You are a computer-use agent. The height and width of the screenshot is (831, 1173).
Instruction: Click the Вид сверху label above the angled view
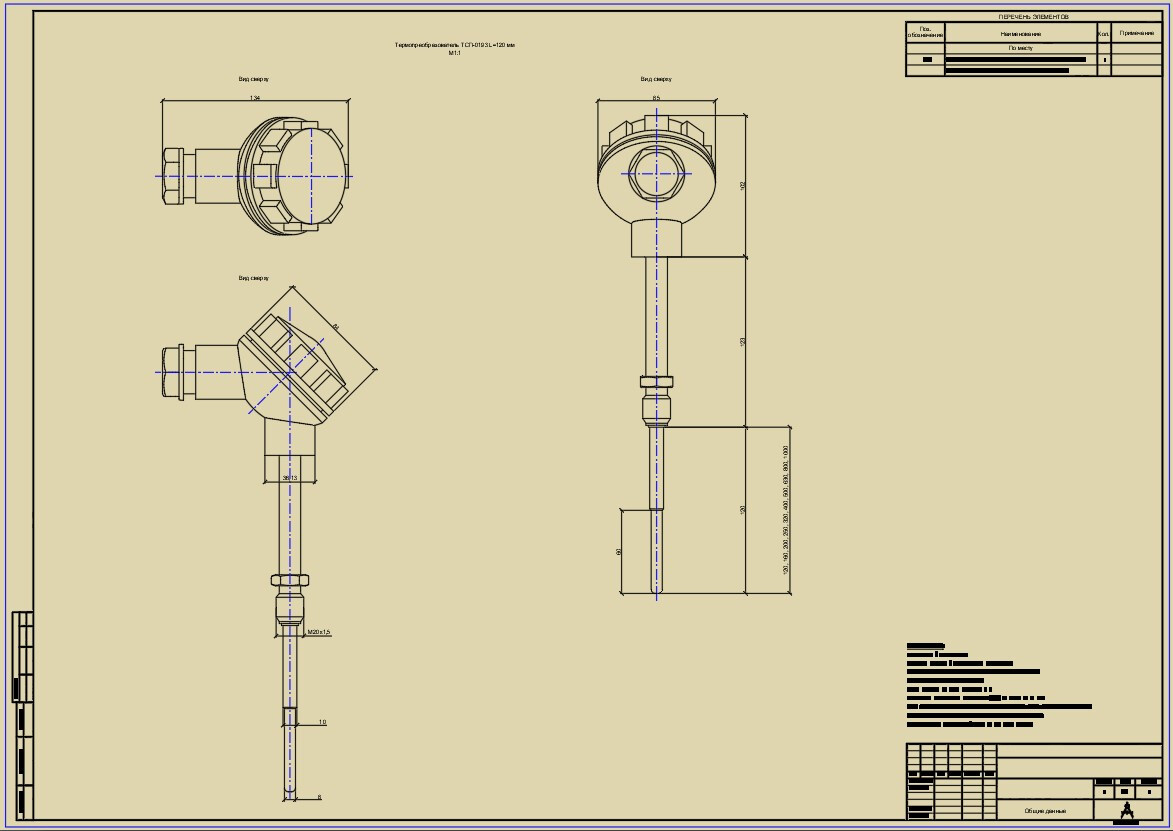coord(253,277)
